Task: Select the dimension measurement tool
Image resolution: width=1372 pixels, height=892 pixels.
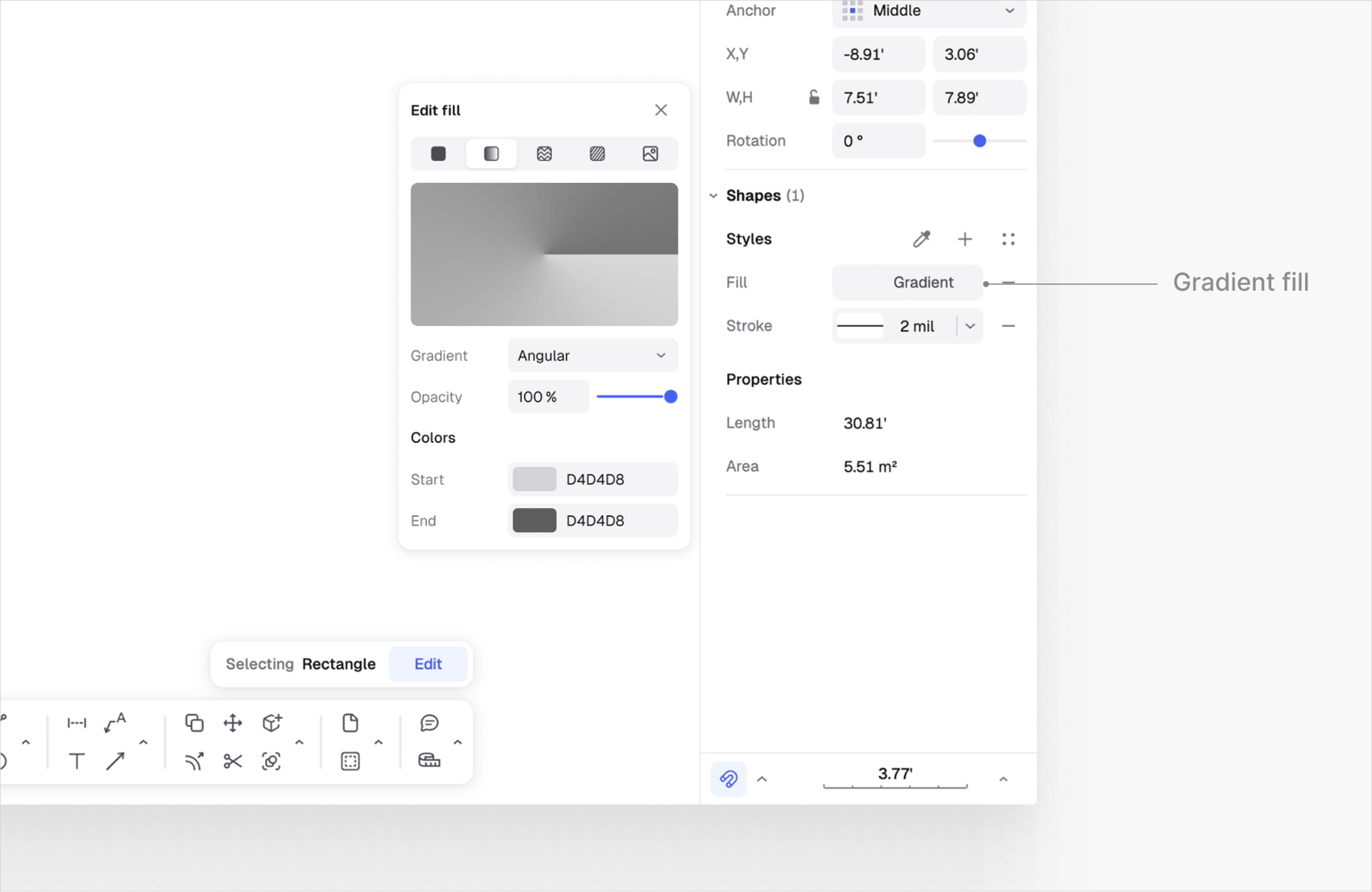Action: coord(77,722)
